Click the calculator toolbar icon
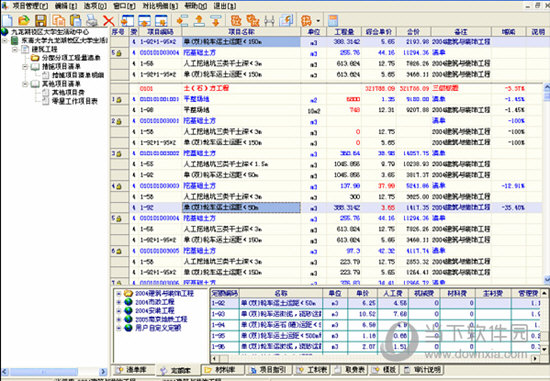Image resolution: width=550 pixels, height=381 pixels. [x=333, y=20]
